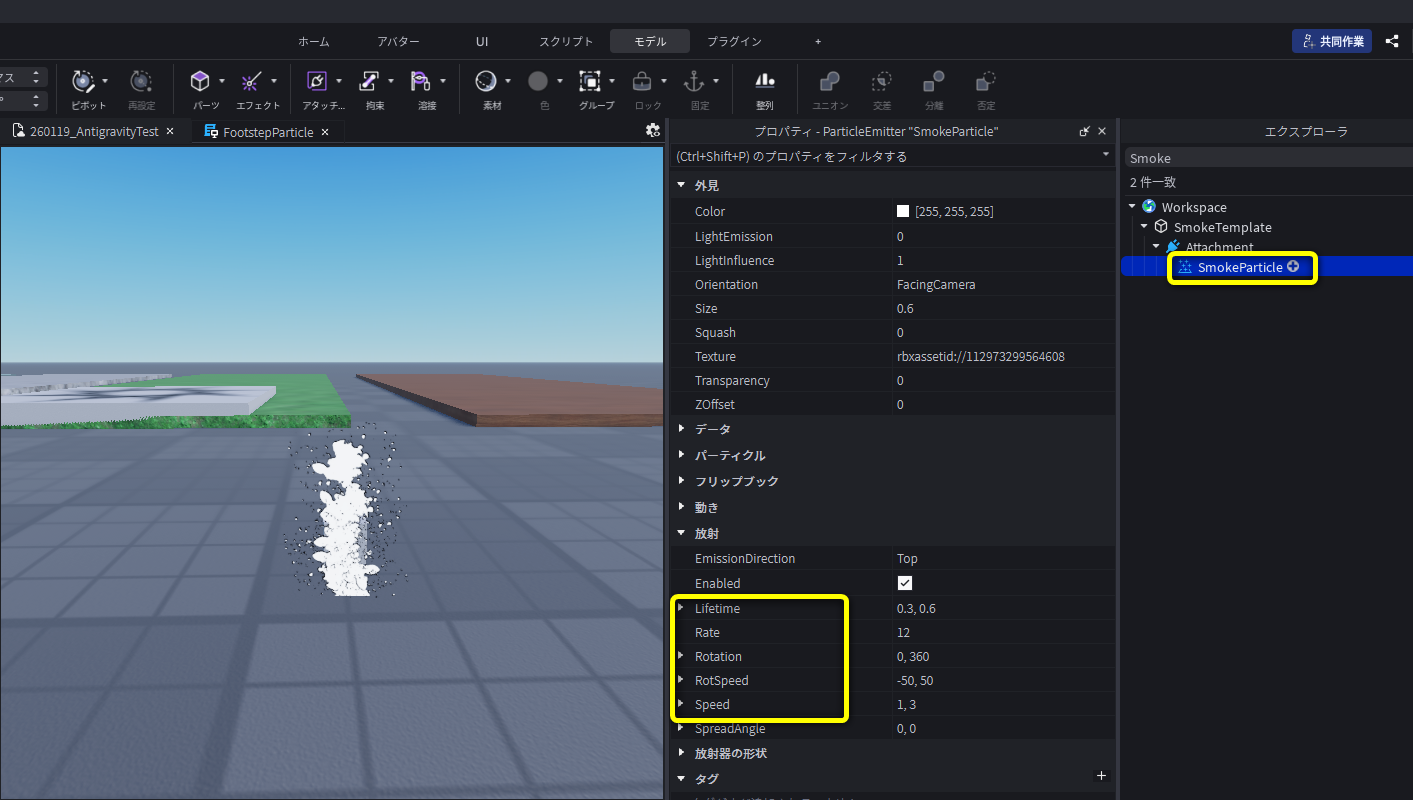The image size is (1413, 800).
Task: Click the ユニオン (Union) icon
Action: (830, 81)
